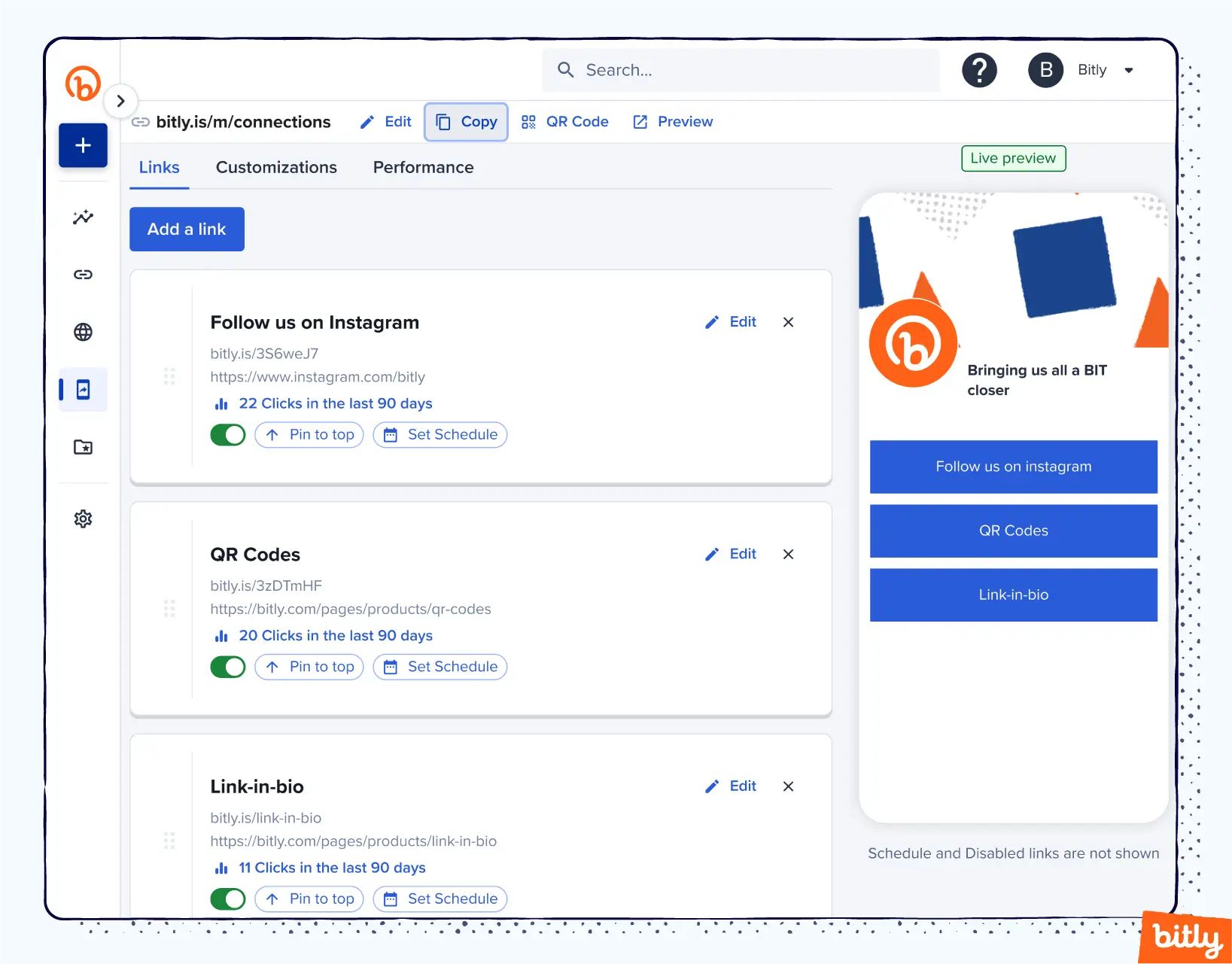Click the Bitly logo in the sidebar

83,83
